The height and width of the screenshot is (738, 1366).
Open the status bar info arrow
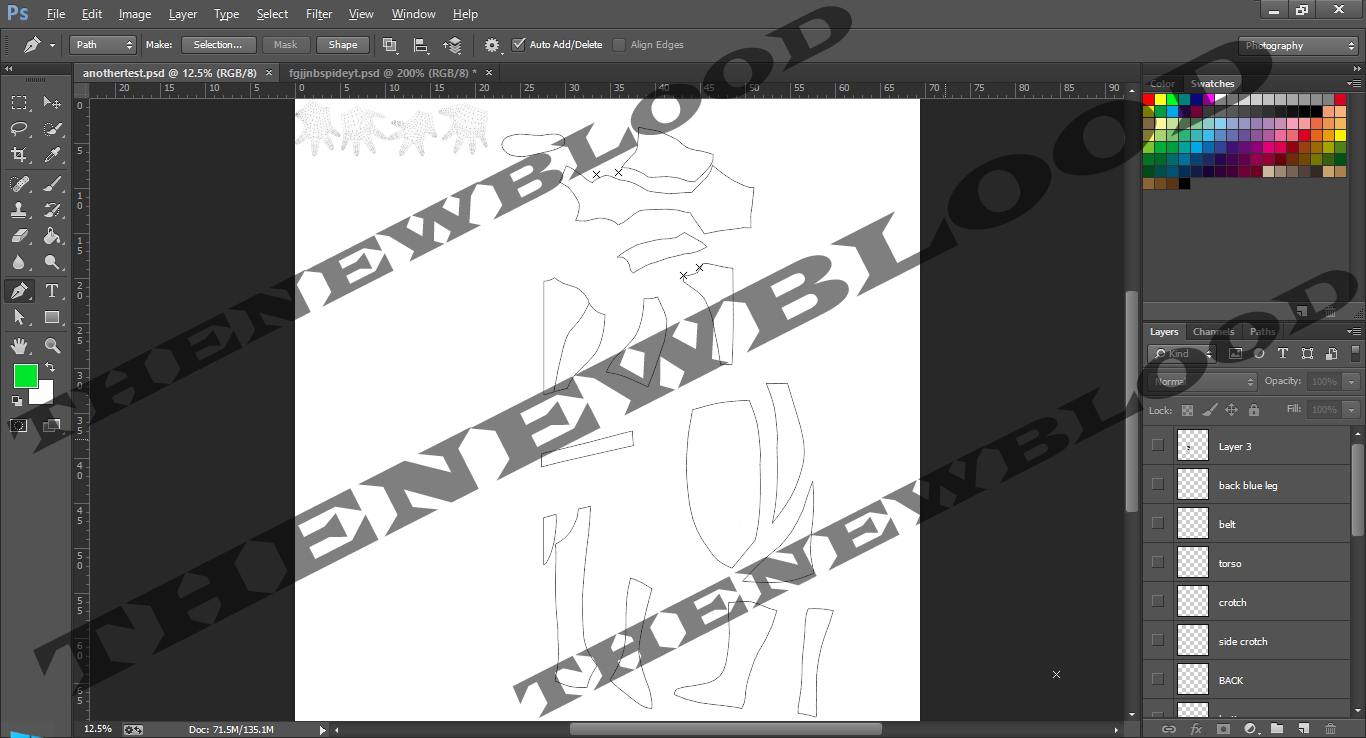point(322,730)
